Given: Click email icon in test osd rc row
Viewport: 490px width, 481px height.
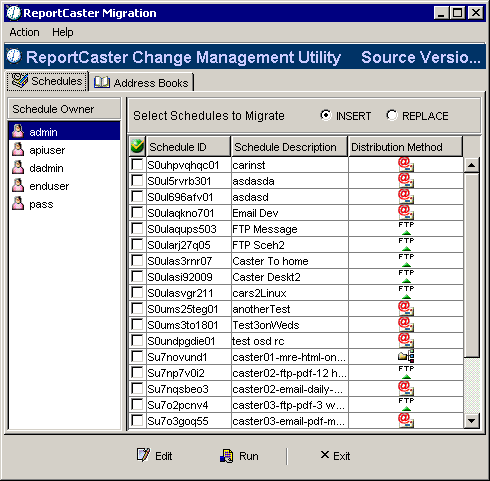Looking at the screenshot, I should (x=406, y=341).
